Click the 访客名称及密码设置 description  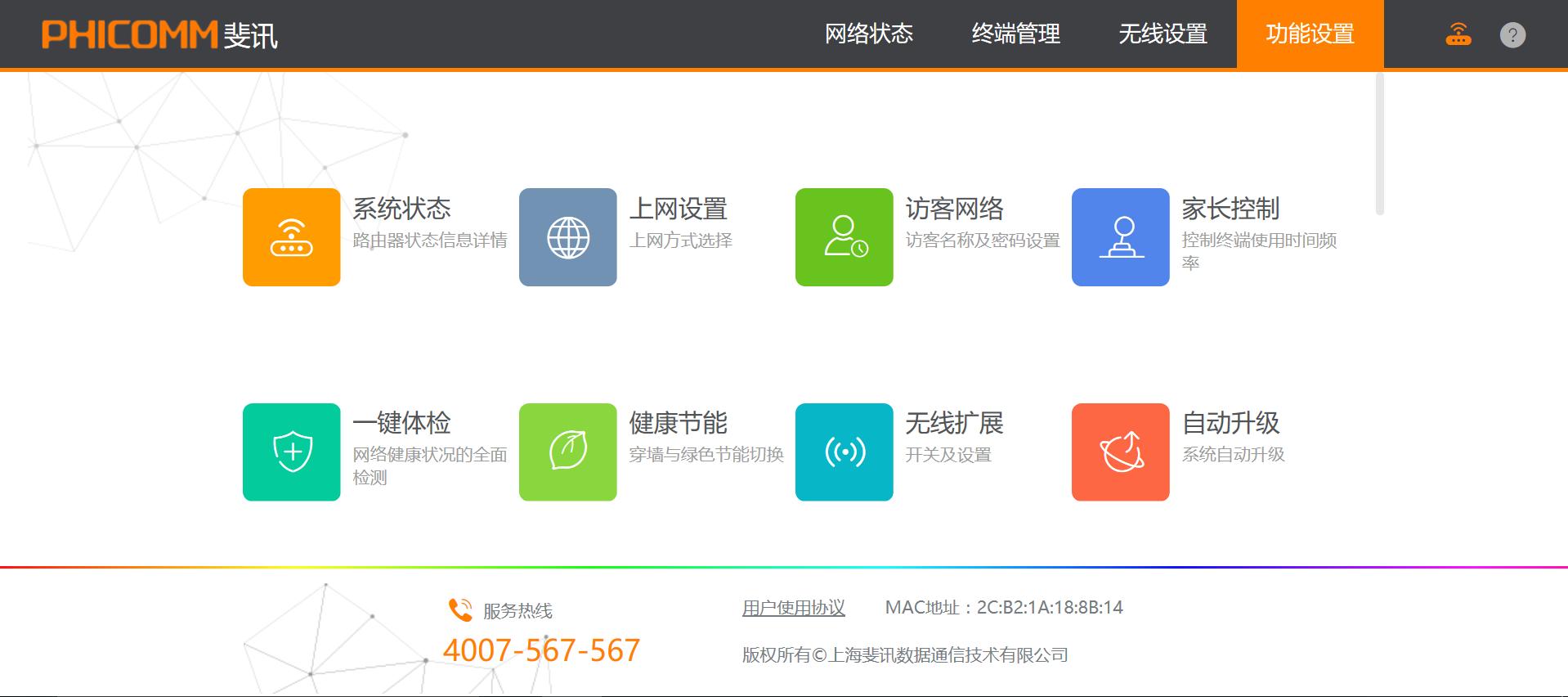(x=983, y=240)
